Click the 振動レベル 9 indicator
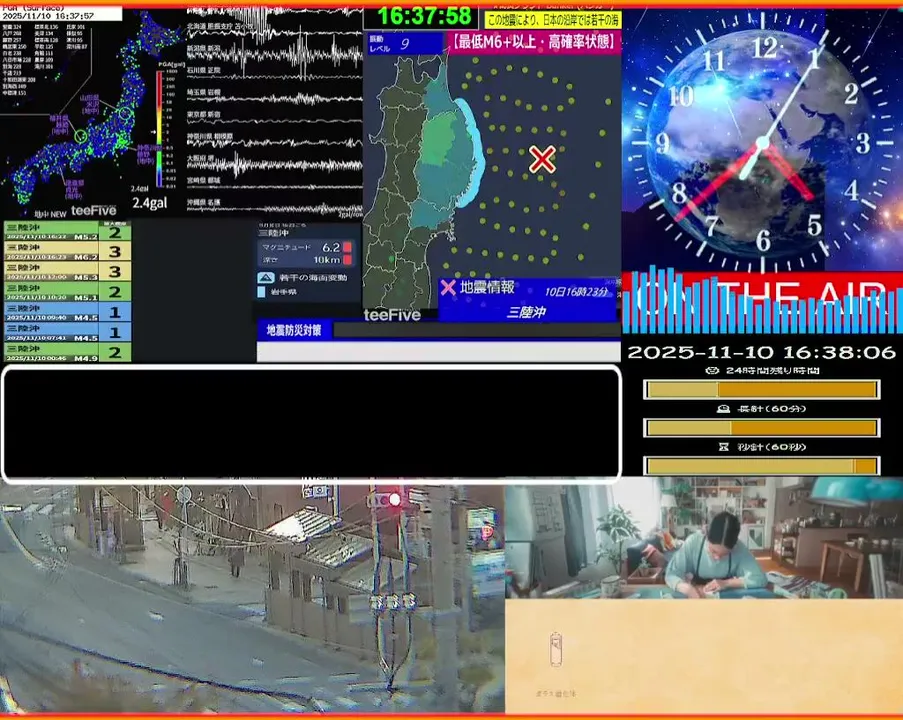This screenshot has width=903, height=720. pyautogui.click(x=405, y=43)
